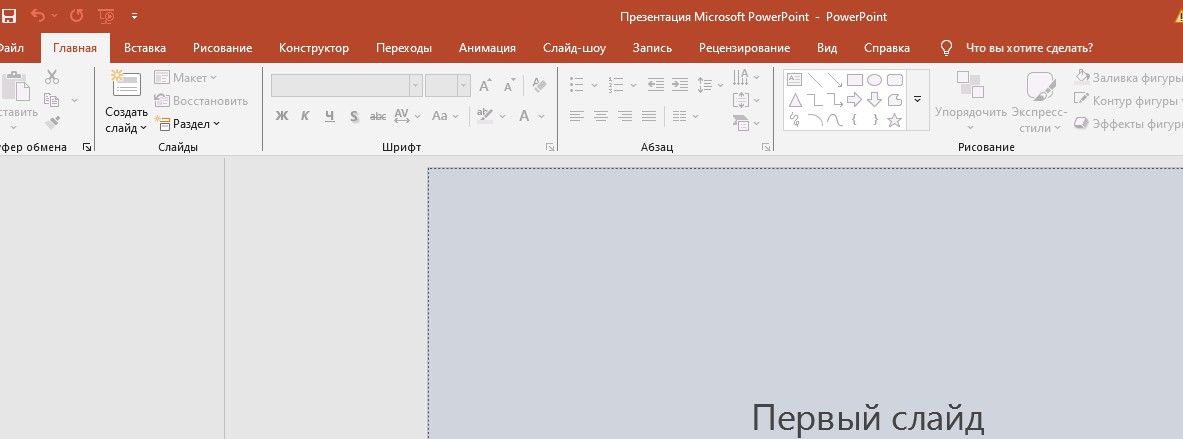Convert to SmartArt graphic icon

[x=746, y=122]
